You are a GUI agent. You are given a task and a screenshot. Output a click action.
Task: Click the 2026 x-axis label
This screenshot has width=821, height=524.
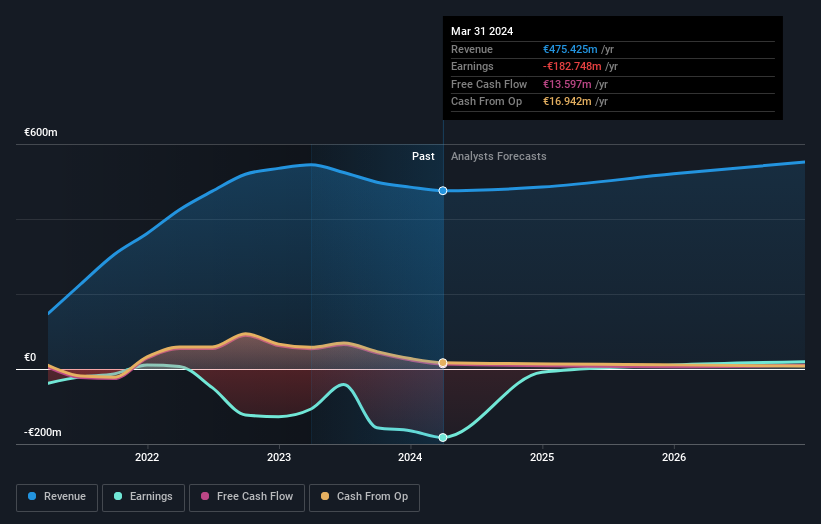(x=674, y=457)
